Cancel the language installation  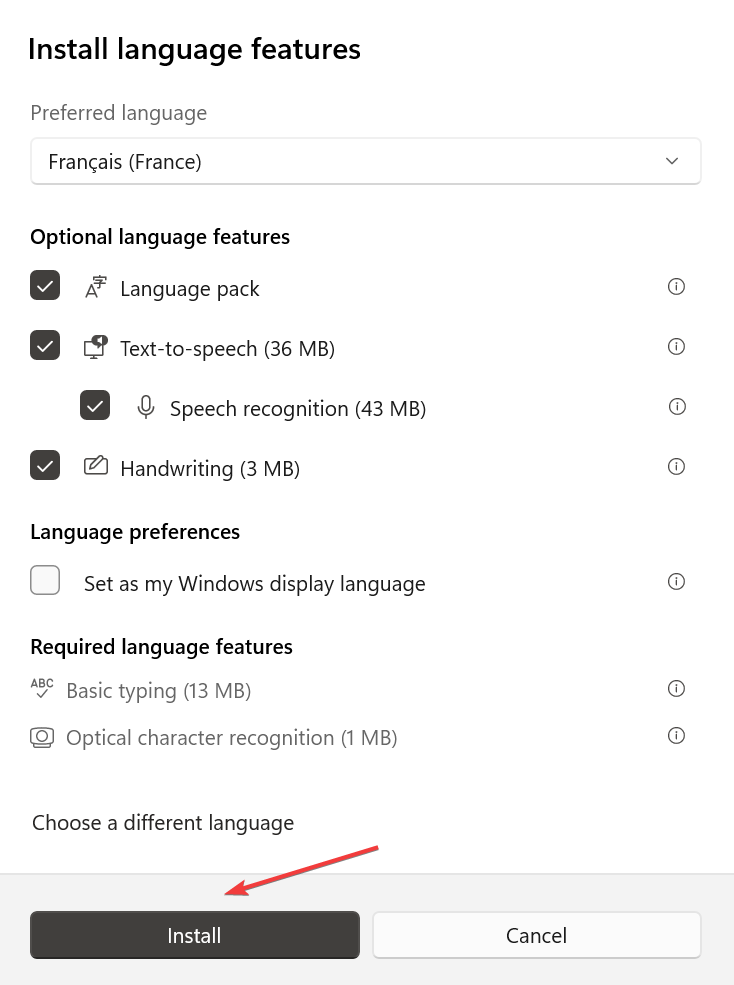point(536,935)
